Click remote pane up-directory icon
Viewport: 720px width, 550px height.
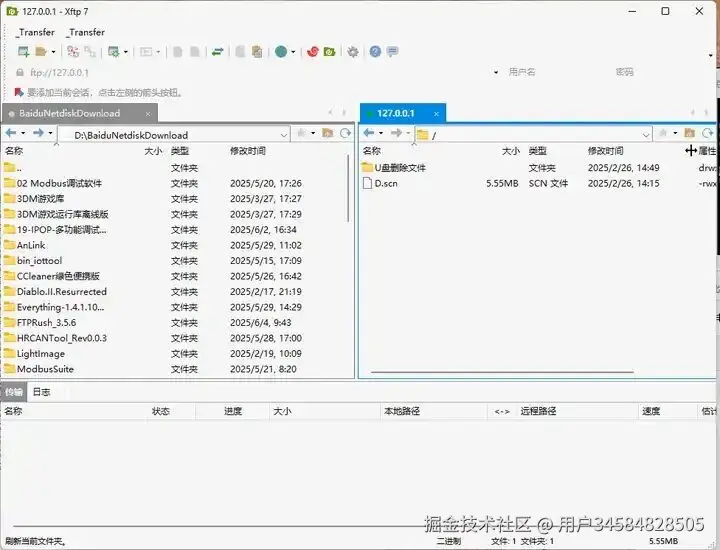[x=663, y=133]
